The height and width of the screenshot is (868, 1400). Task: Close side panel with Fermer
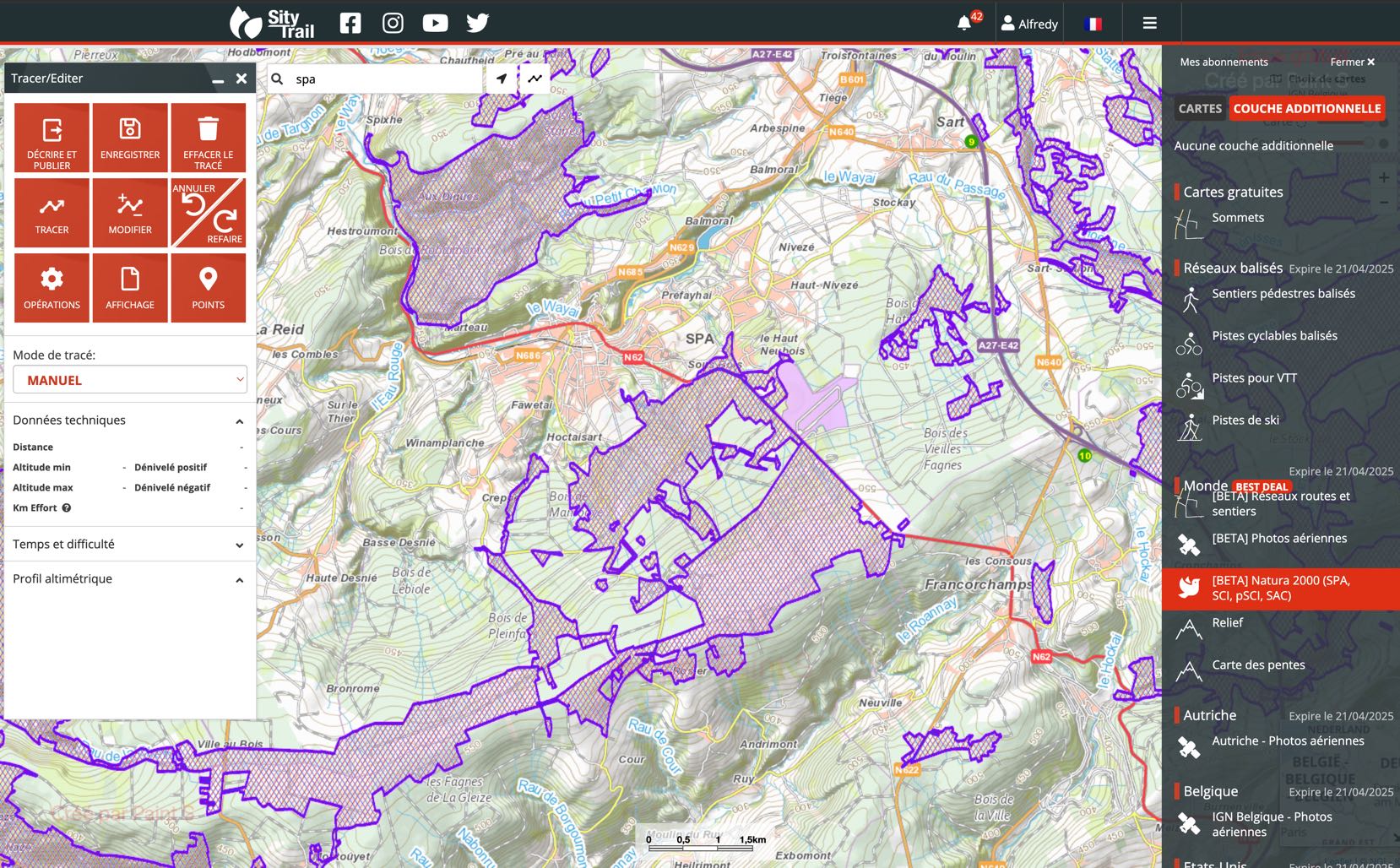coord(1352,62)
